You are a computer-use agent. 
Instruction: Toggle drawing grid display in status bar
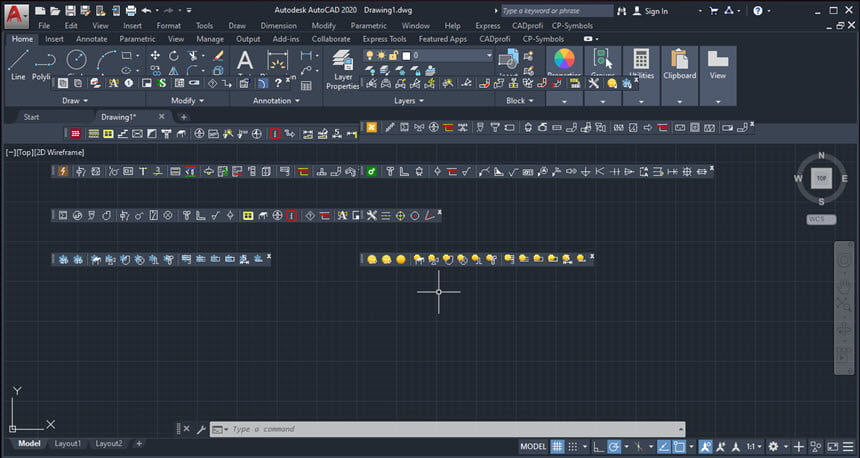pos(557,446)
